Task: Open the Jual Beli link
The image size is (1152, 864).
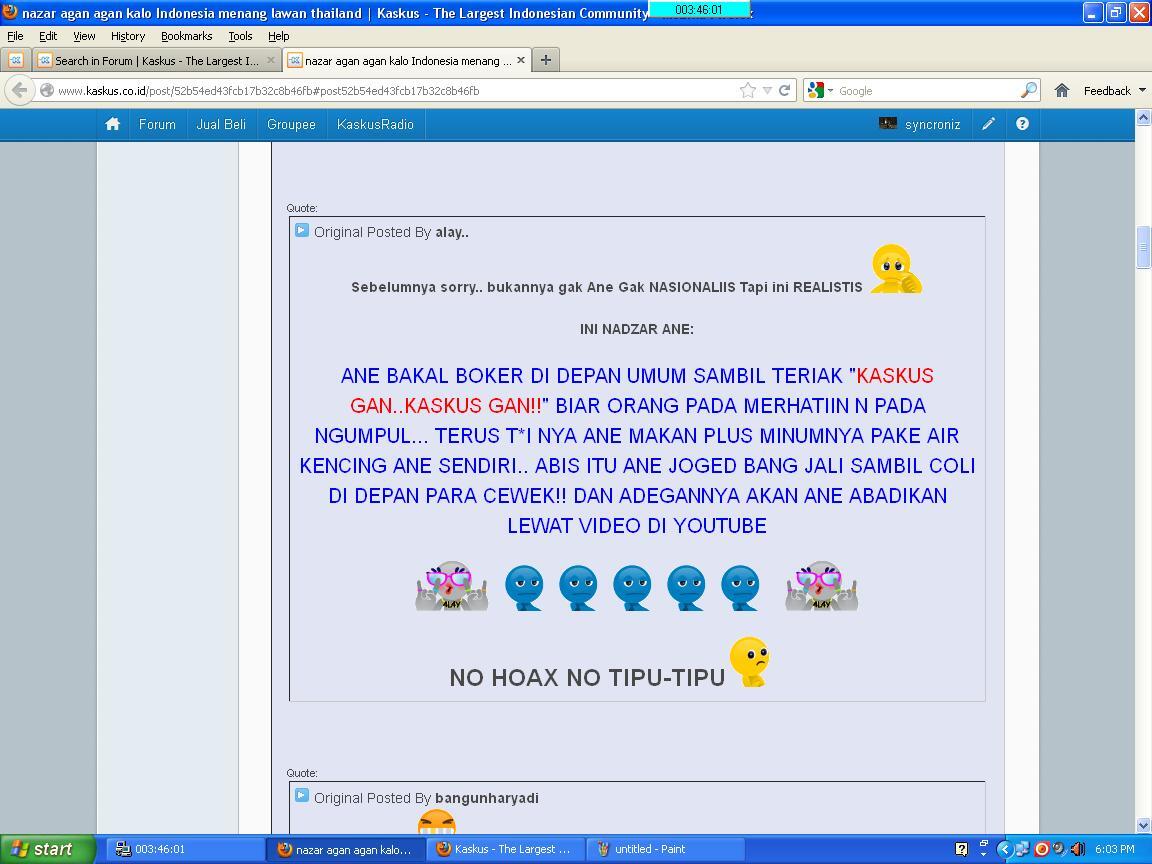Action: pyautogui.click(x=221, y=124)
